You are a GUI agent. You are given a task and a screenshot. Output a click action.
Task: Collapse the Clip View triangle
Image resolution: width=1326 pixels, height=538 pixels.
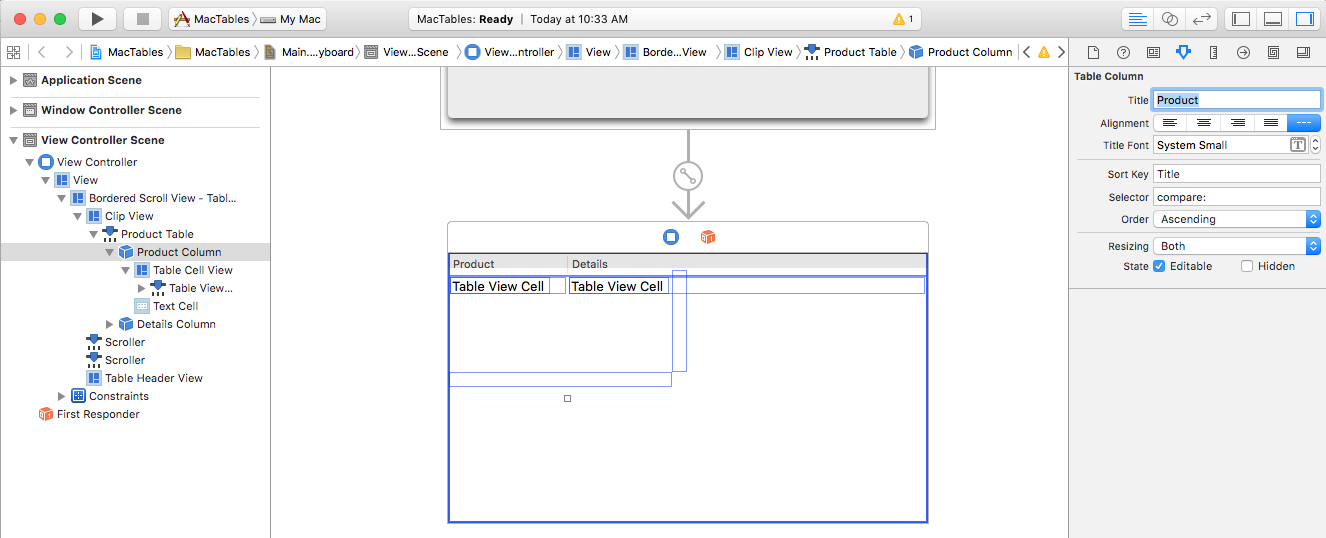(x=78, y=216)
